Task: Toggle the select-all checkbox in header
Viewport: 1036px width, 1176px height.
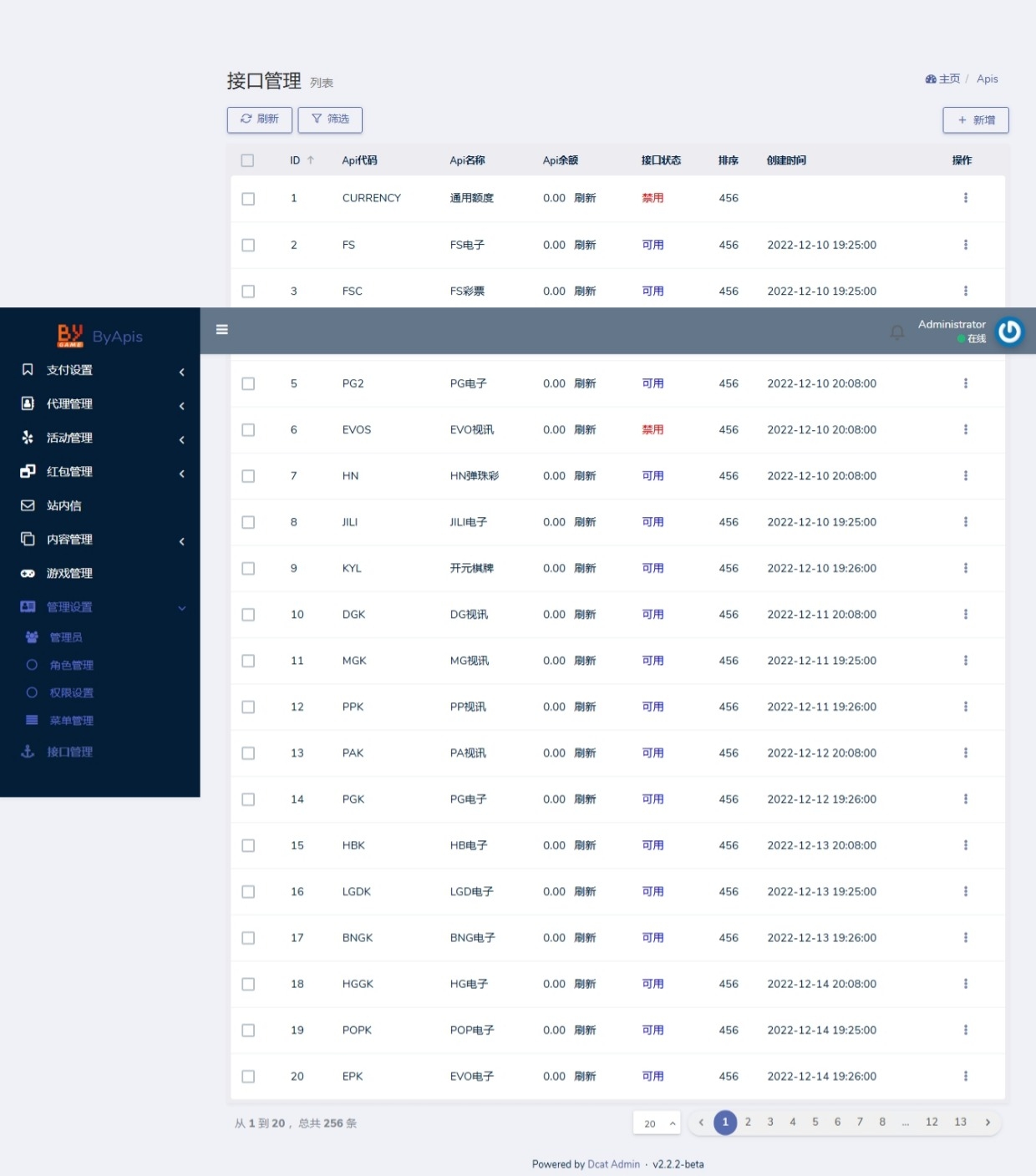Action: coord(247,160)
